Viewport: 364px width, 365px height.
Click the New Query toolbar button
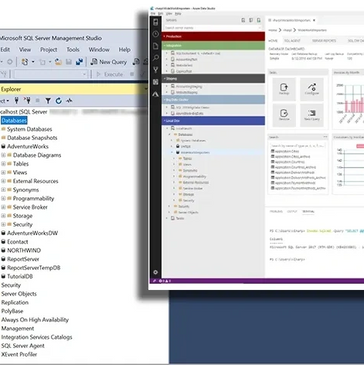tap(109, 62)
